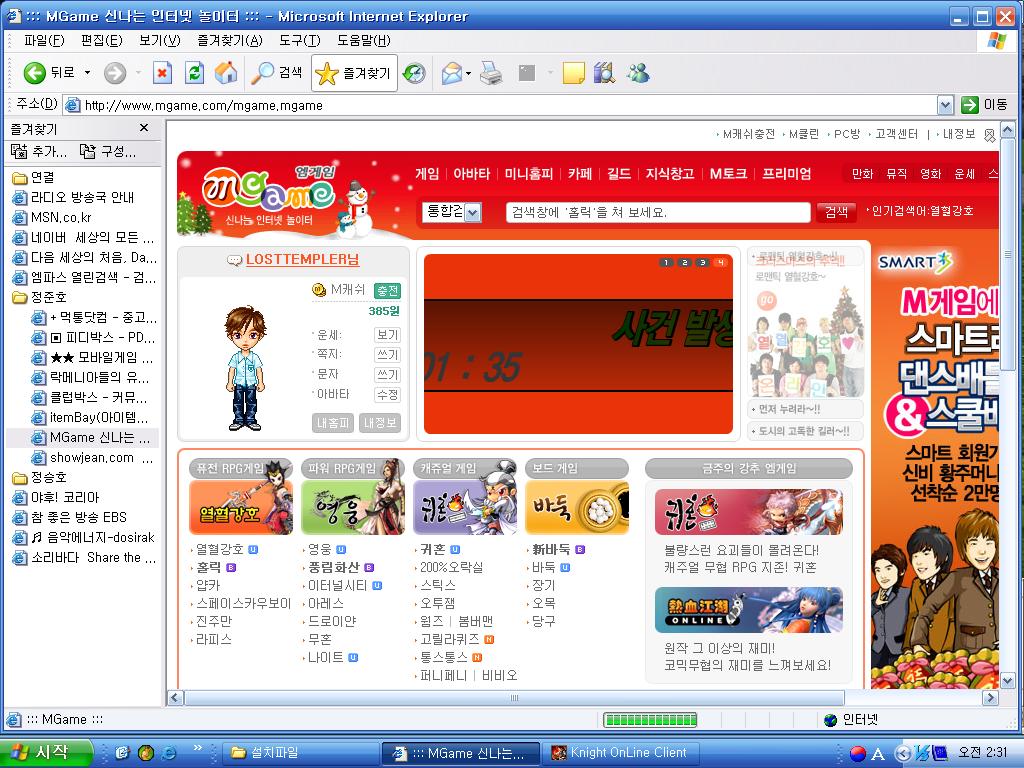Click the 열혈강호 game thumbnail
This screenshot has height=768, width=1024.
click(x=241, y=507)
